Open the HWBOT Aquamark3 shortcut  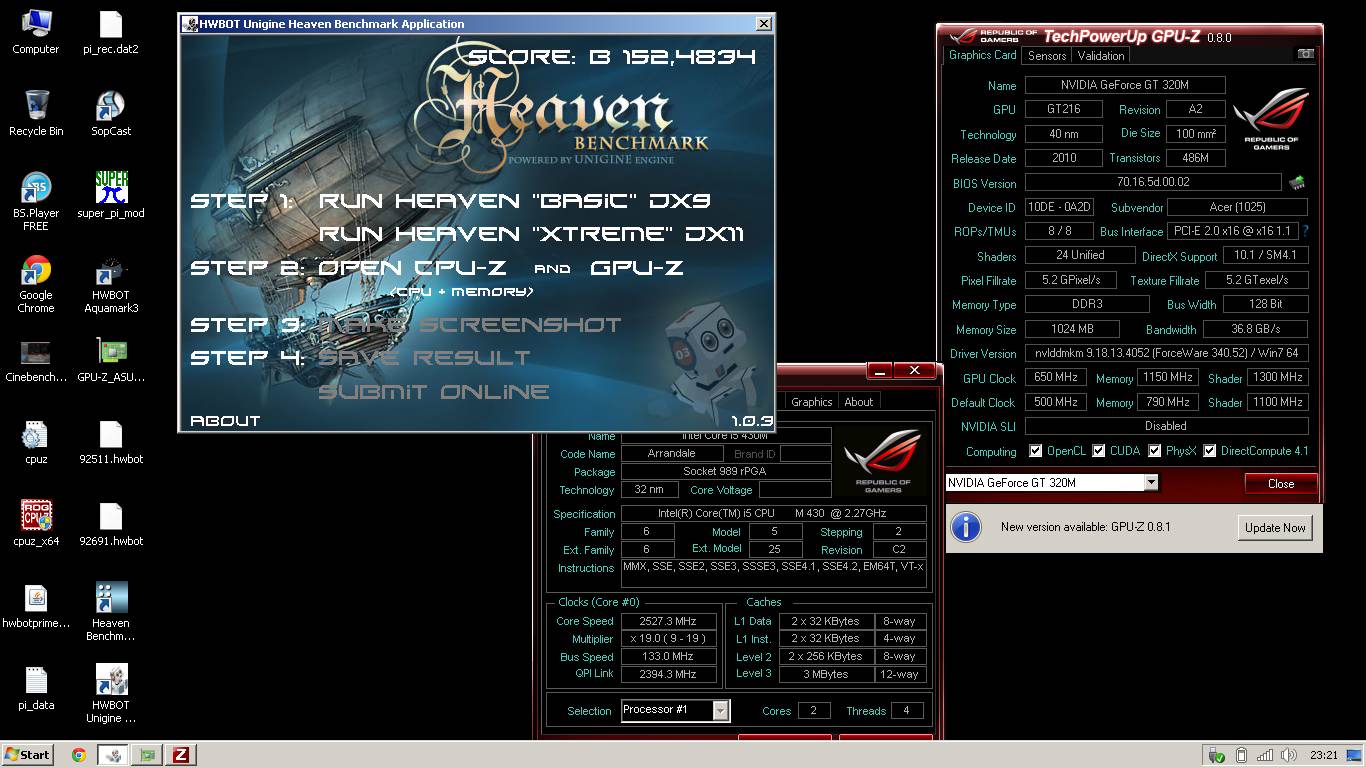[x=110, y=283]
